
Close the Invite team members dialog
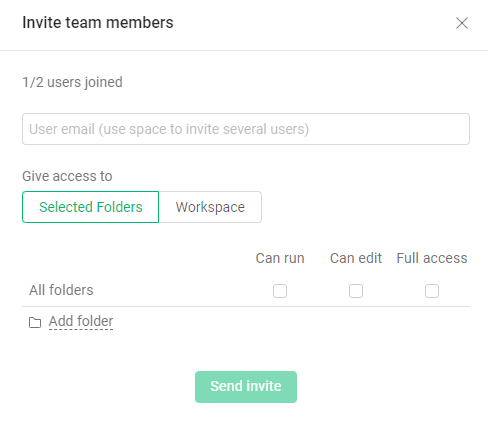click(462, 23)
